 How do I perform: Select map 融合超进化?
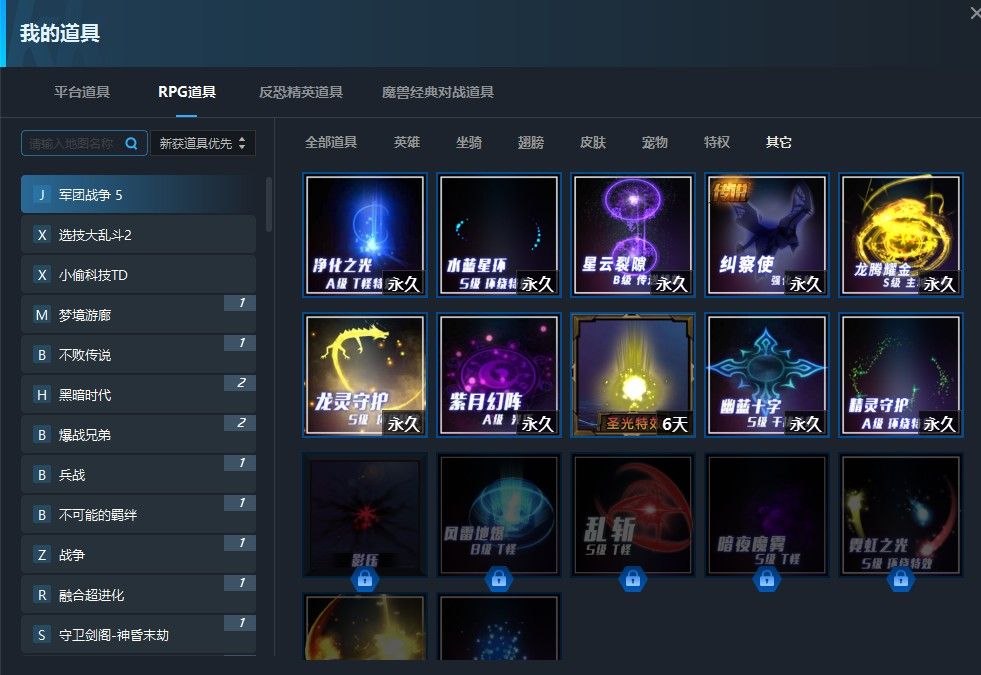tap(138, 595)
